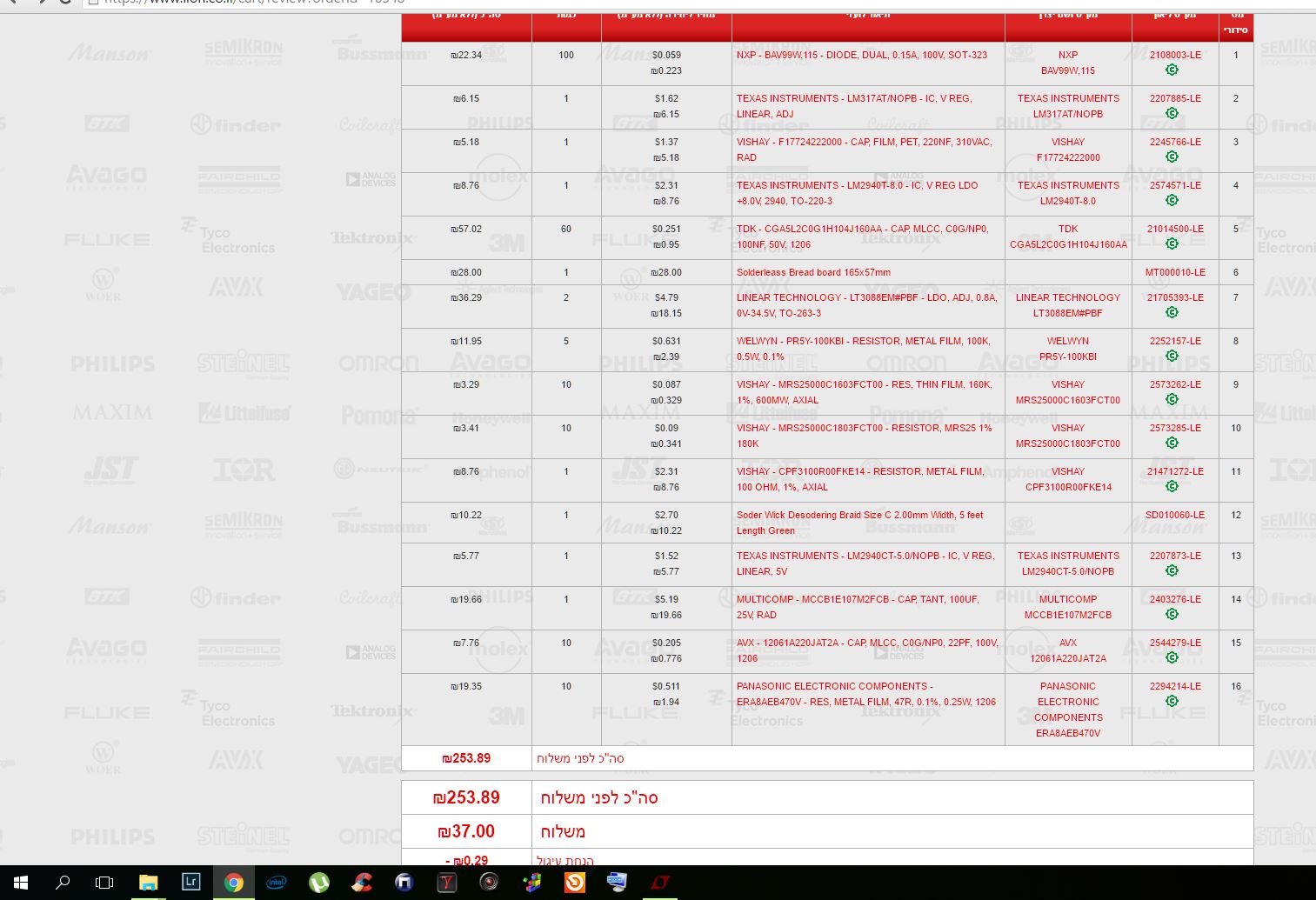Click the ₪22.34 total in row 1
The width and height of the screenshot is (1316, 900).
click(x=466, y=55)
